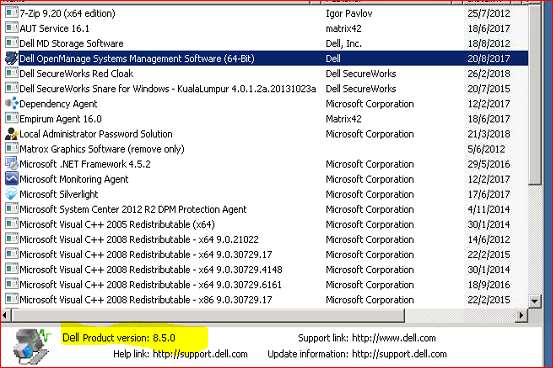The image size is (553, 368).
Task: Click the 14/6/2012 install date
Action: click(x=489, y=240)
